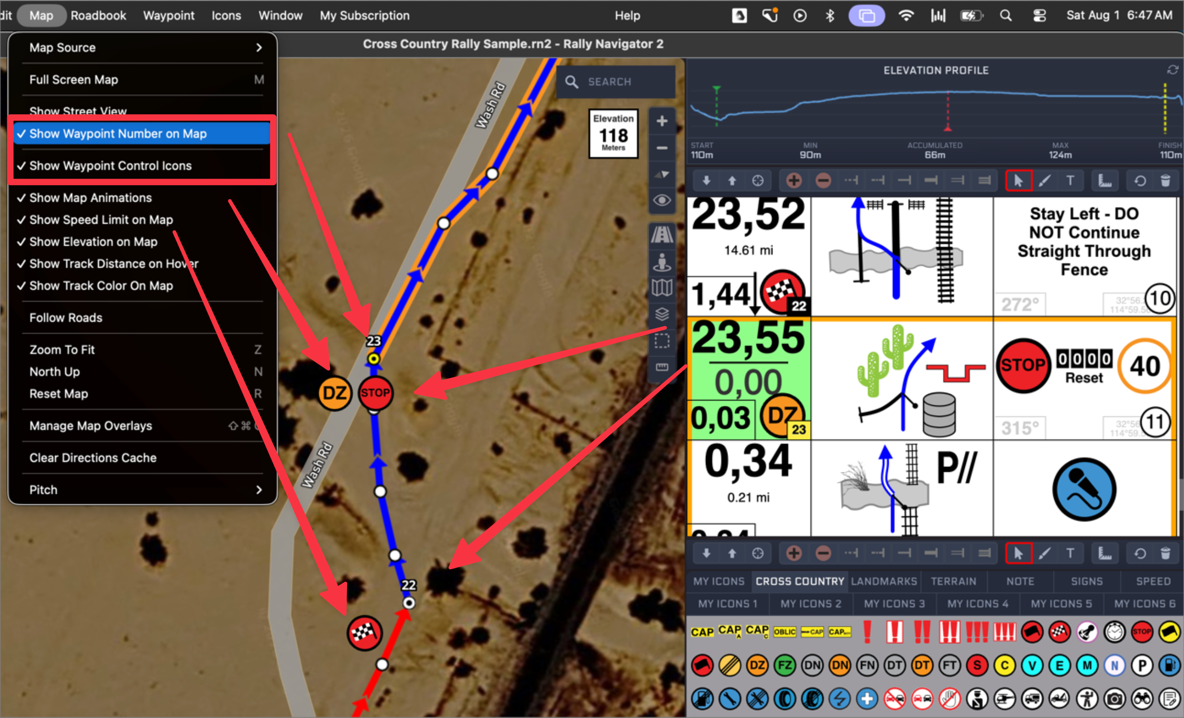Open the MY ICONS 3 tab

894,603
